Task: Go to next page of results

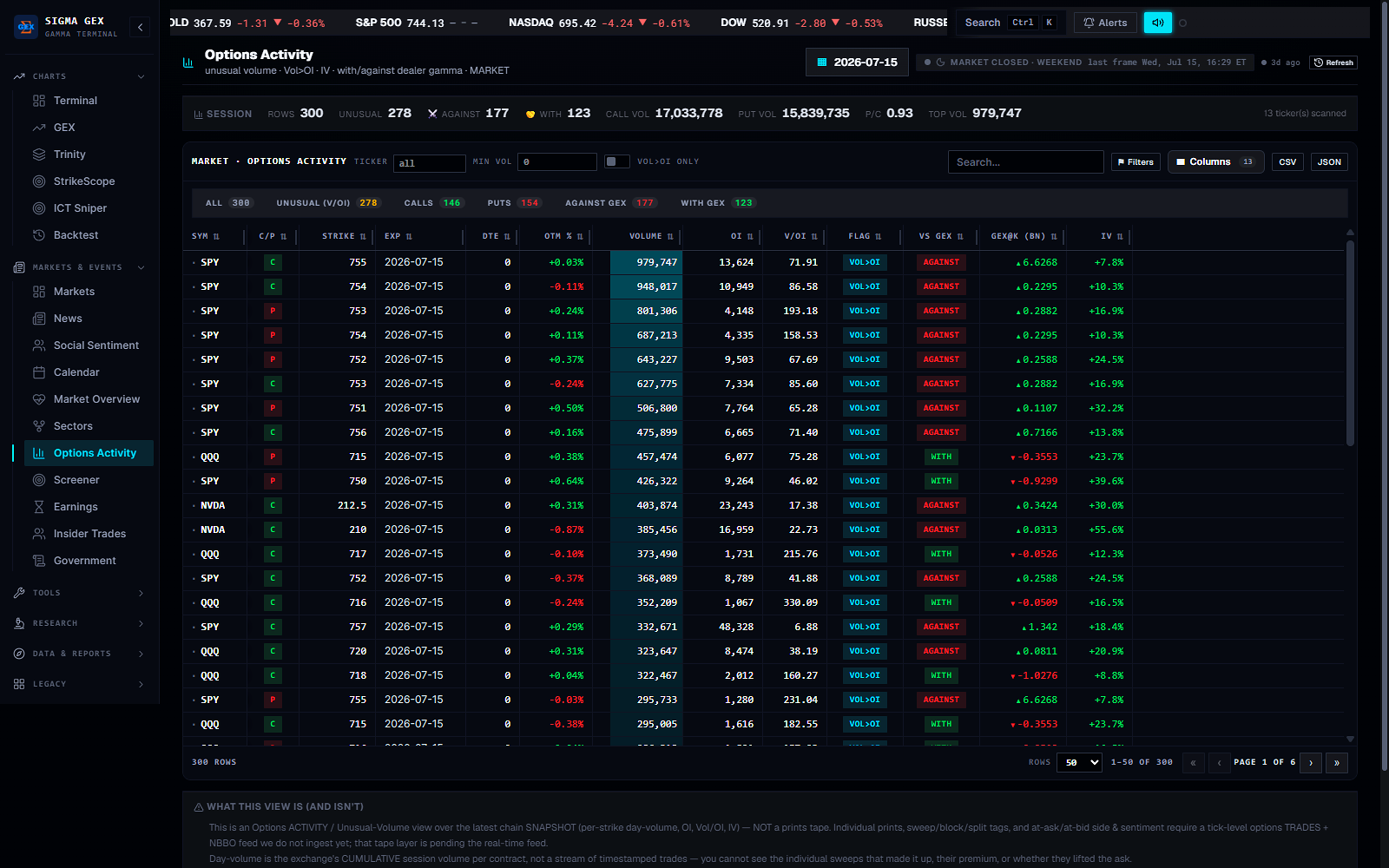Action: [1311, 762]
